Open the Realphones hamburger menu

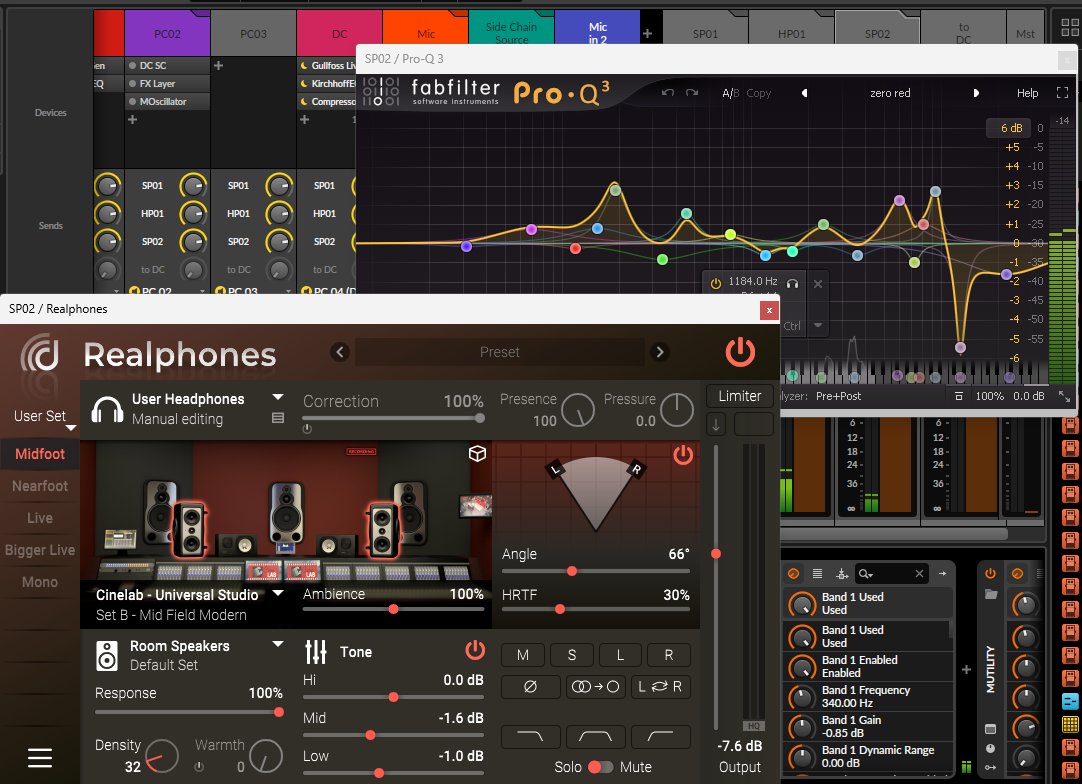pos(39,758)
